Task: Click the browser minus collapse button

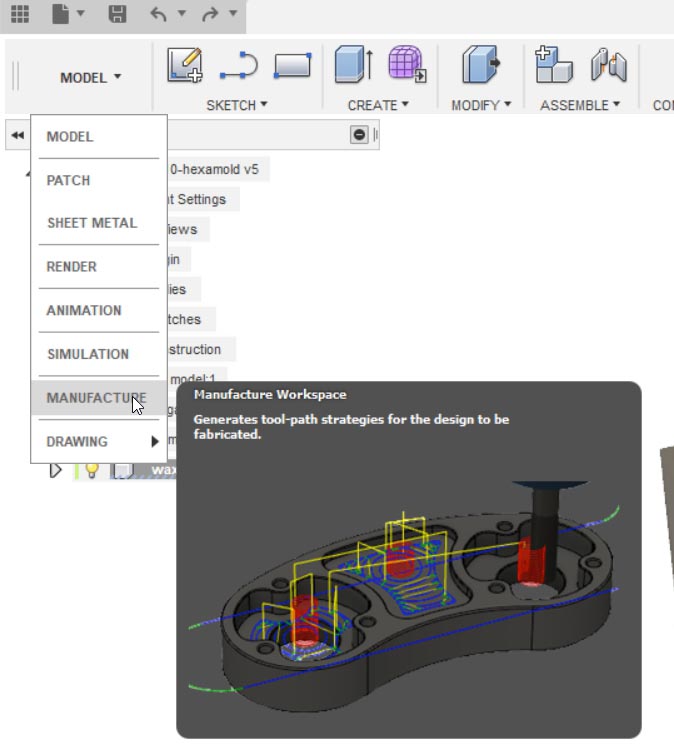Action: [x=359, y=135]
